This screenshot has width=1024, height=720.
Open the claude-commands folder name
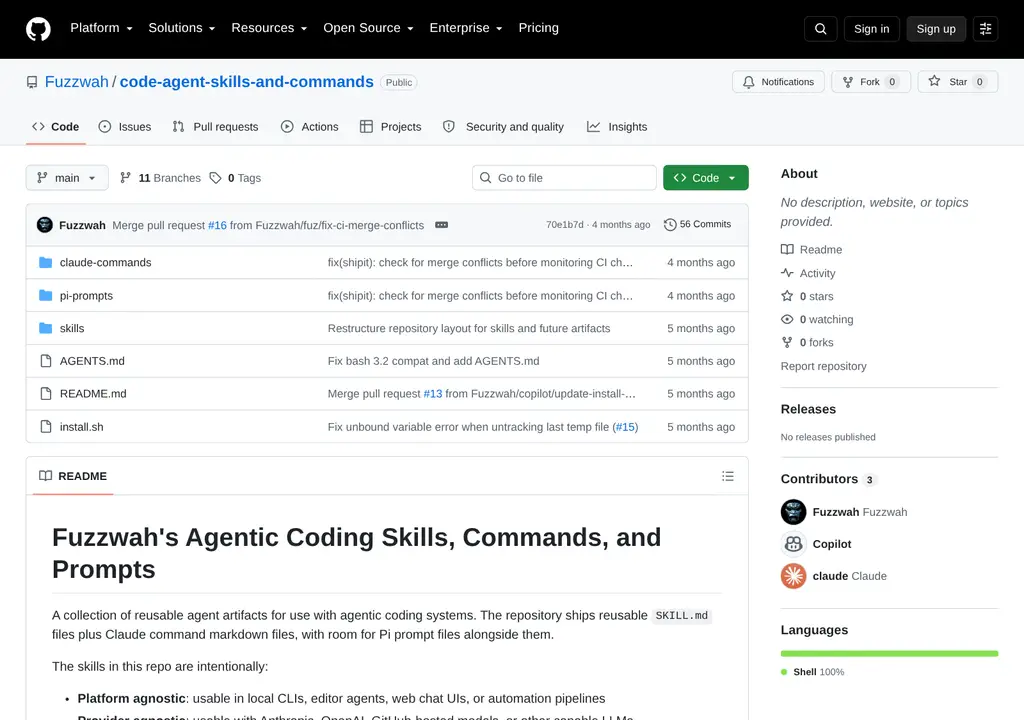(105, 263)
